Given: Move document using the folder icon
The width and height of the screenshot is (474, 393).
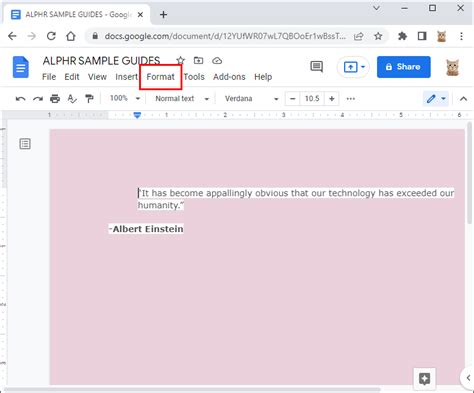Looking at the screenshot, I should tap(199, 61).
